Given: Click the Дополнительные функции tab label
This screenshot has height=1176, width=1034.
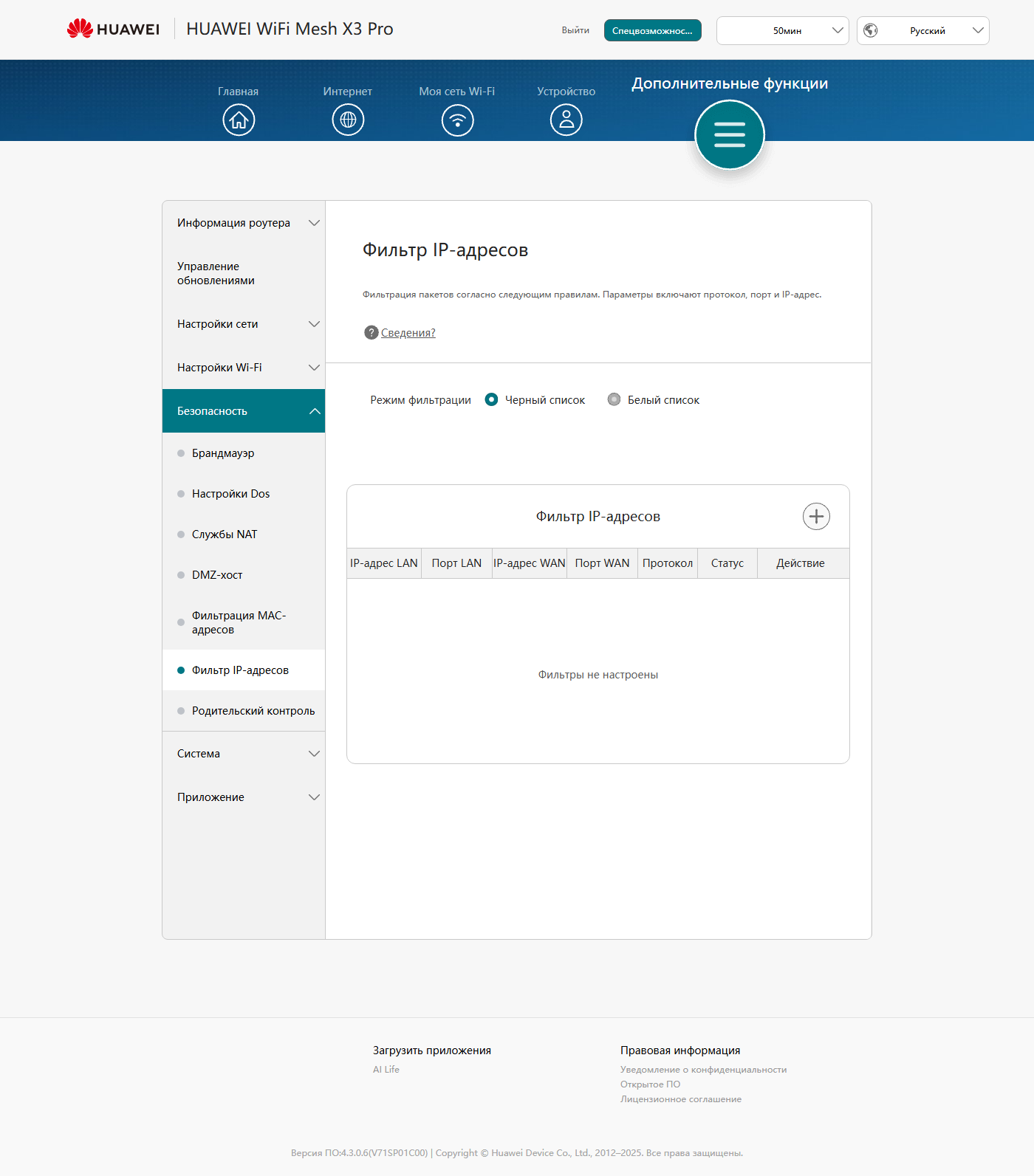Looking at the screenshot, I should (730, 83).
